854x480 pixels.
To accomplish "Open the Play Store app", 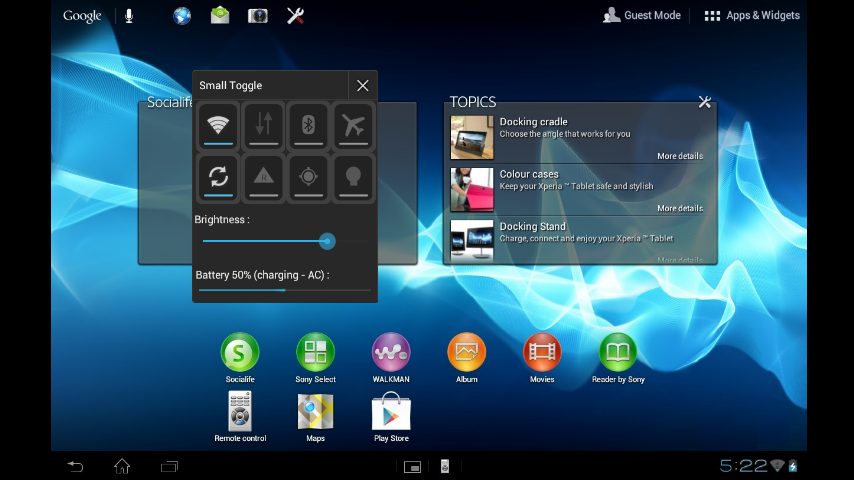I will tap(390, 412).
